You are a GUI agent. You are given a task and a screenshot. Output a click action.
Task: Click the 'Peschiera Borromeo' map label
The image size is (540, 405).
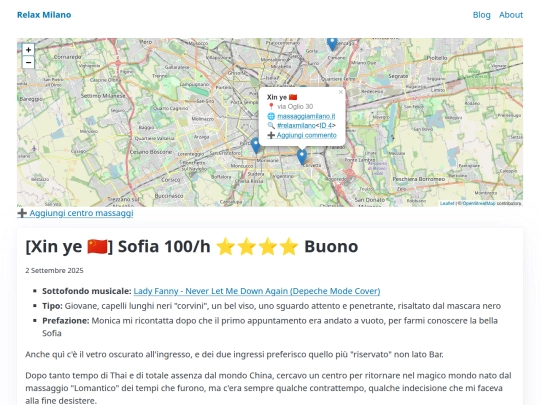[419, 179]
